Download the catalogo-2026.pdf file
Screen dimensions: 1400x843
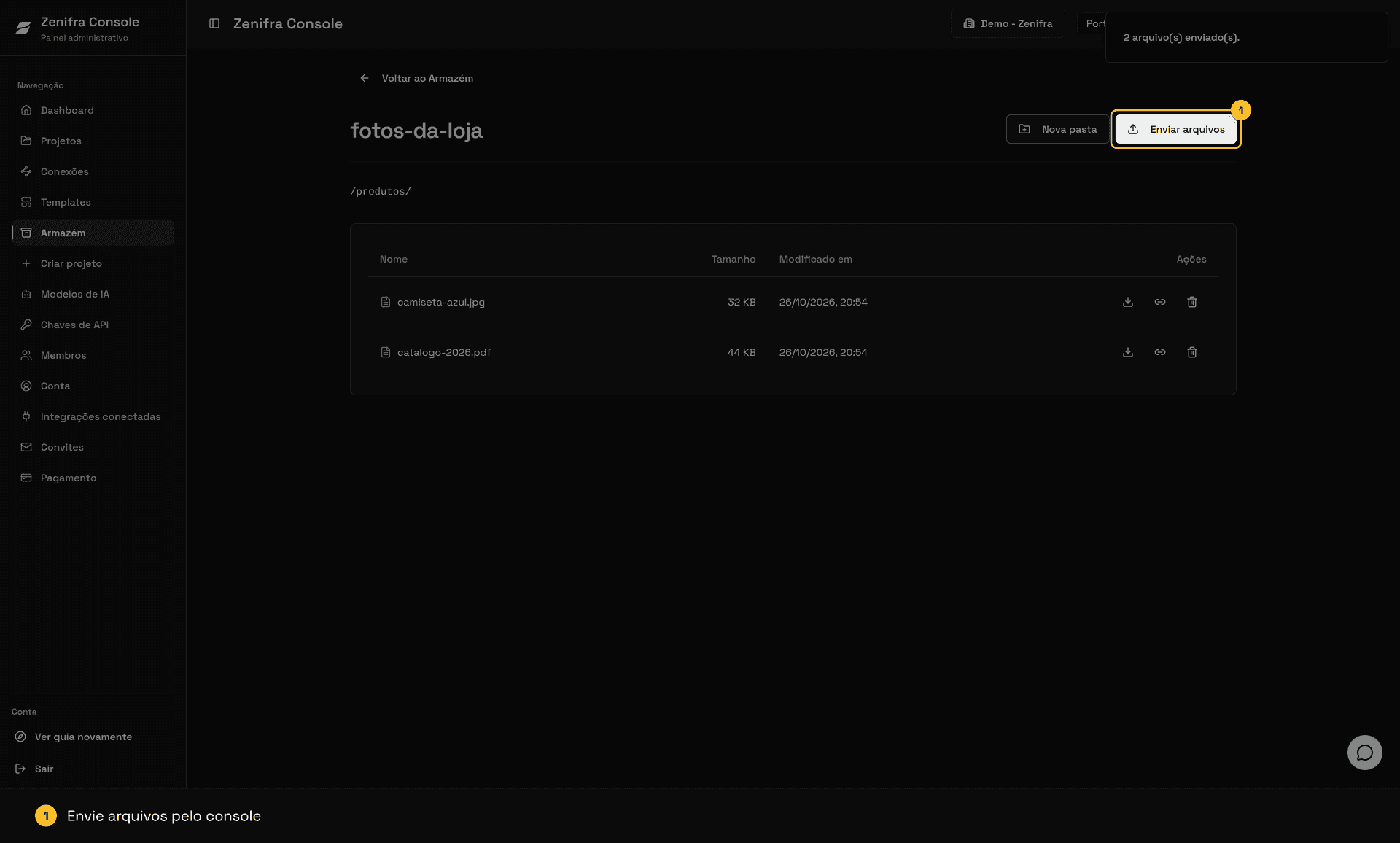1128,352
